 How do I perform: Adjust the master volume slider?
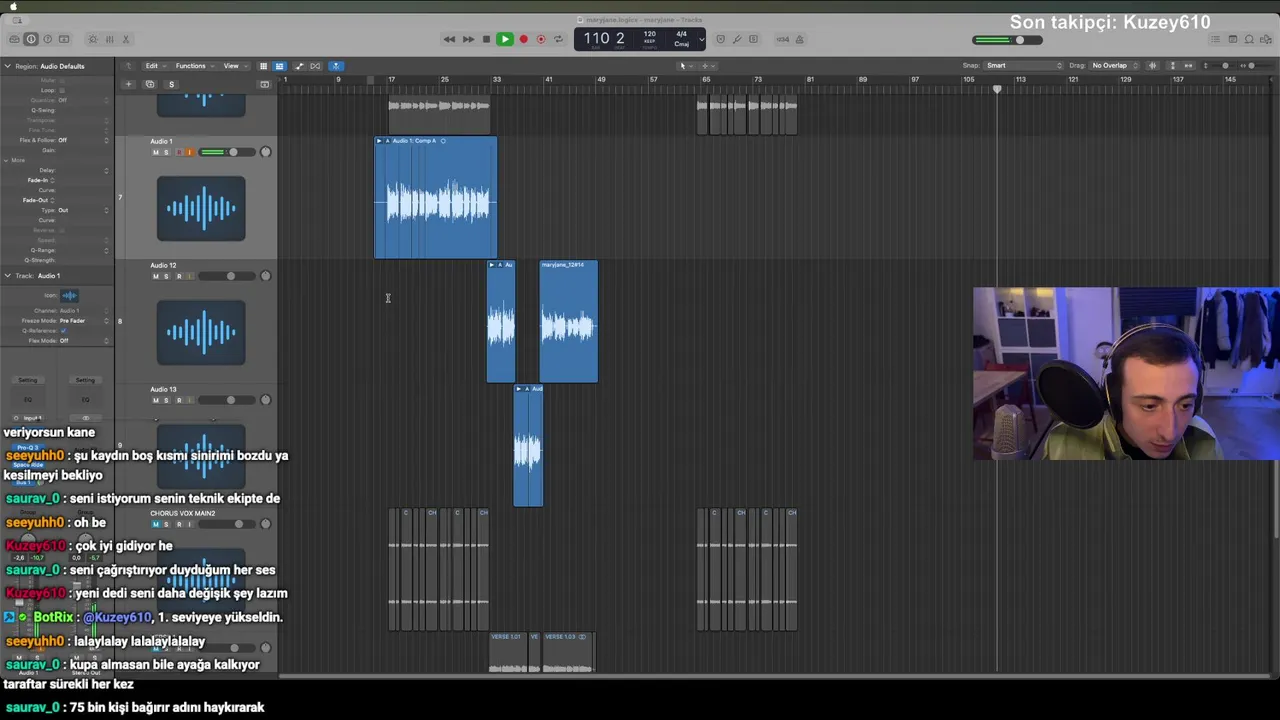[1008, 40]
